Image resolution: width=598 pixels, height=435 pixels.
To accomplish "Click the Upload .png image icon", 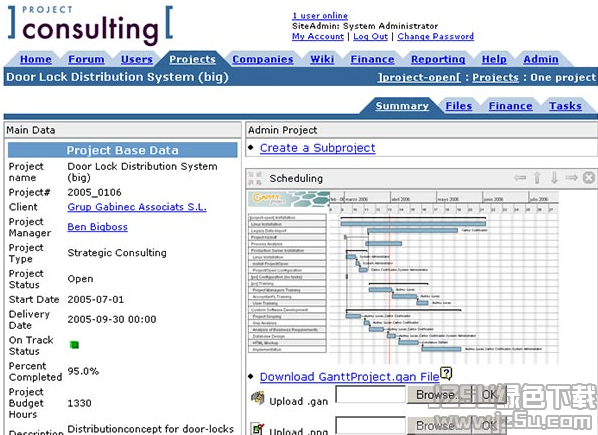I will point(258,429).
